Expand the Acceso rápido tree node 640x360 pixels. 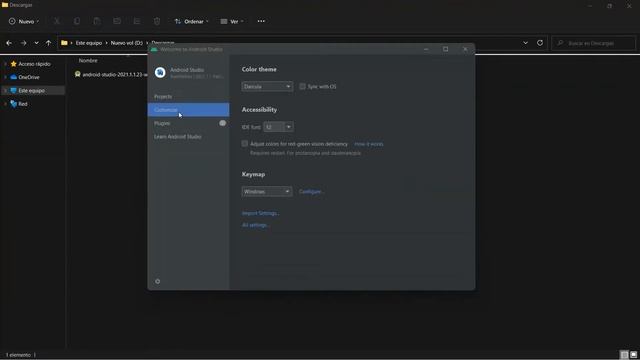coord(5,64)
